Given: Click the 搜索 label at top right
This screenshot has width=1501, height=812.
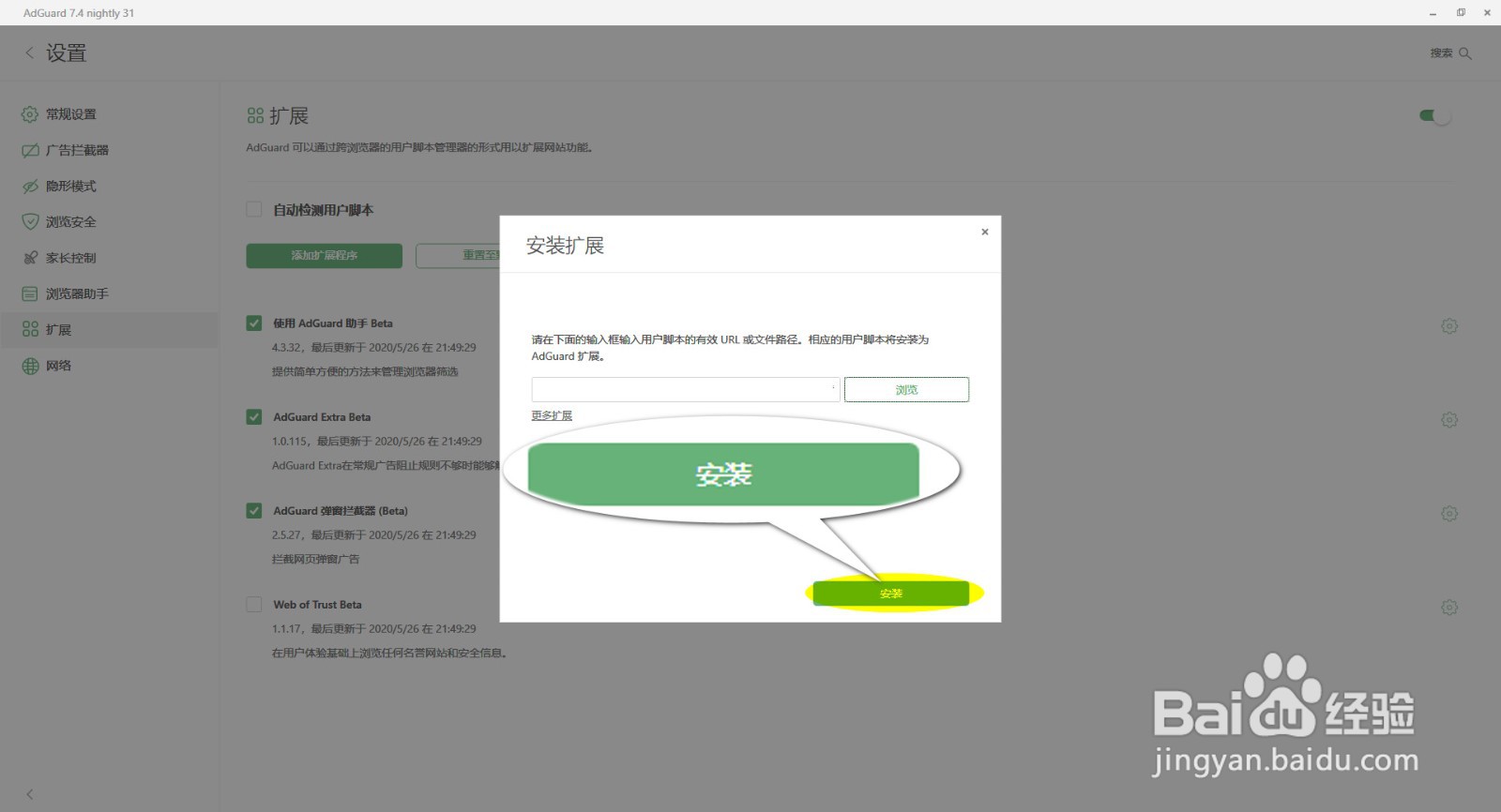Looking at the screenshot, I should [1441, 53].
